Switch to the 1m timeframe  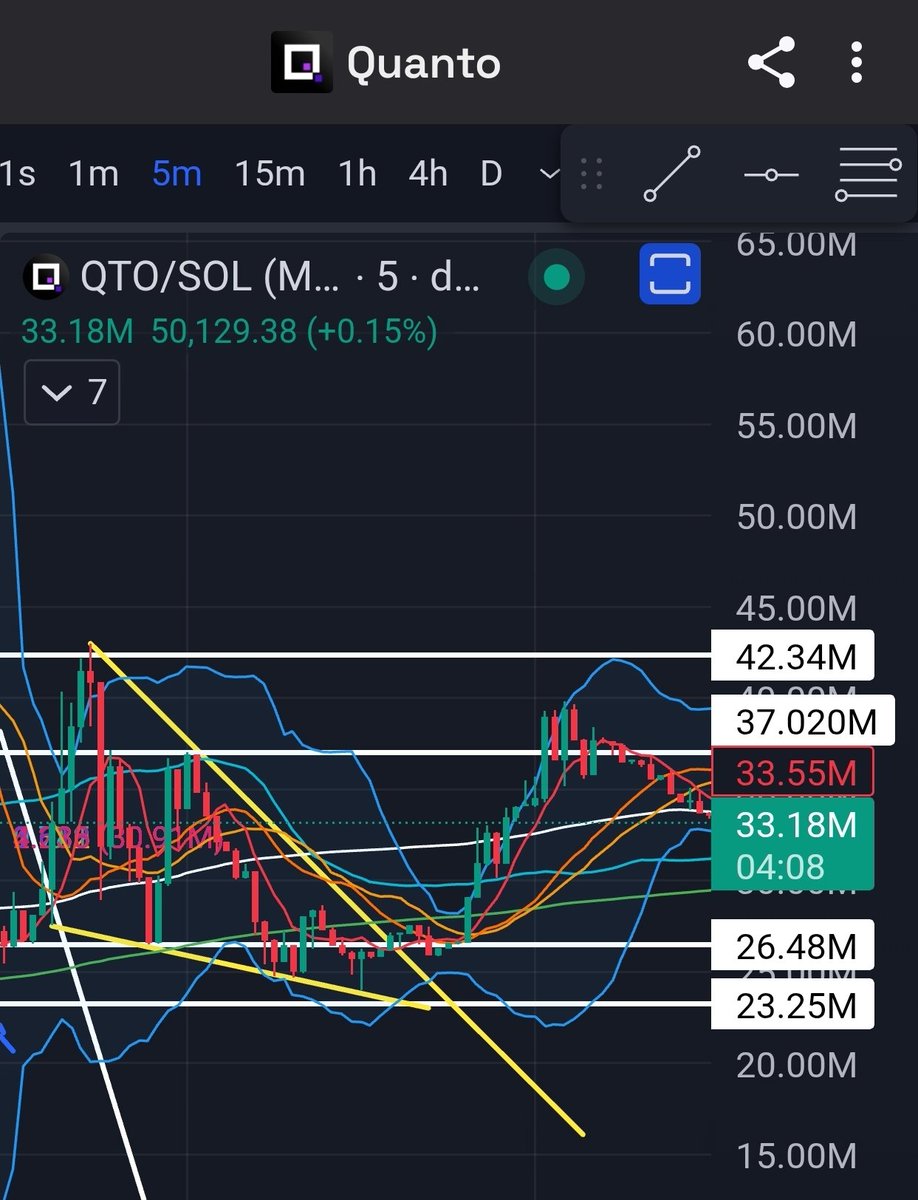click(x=94, y=174)
